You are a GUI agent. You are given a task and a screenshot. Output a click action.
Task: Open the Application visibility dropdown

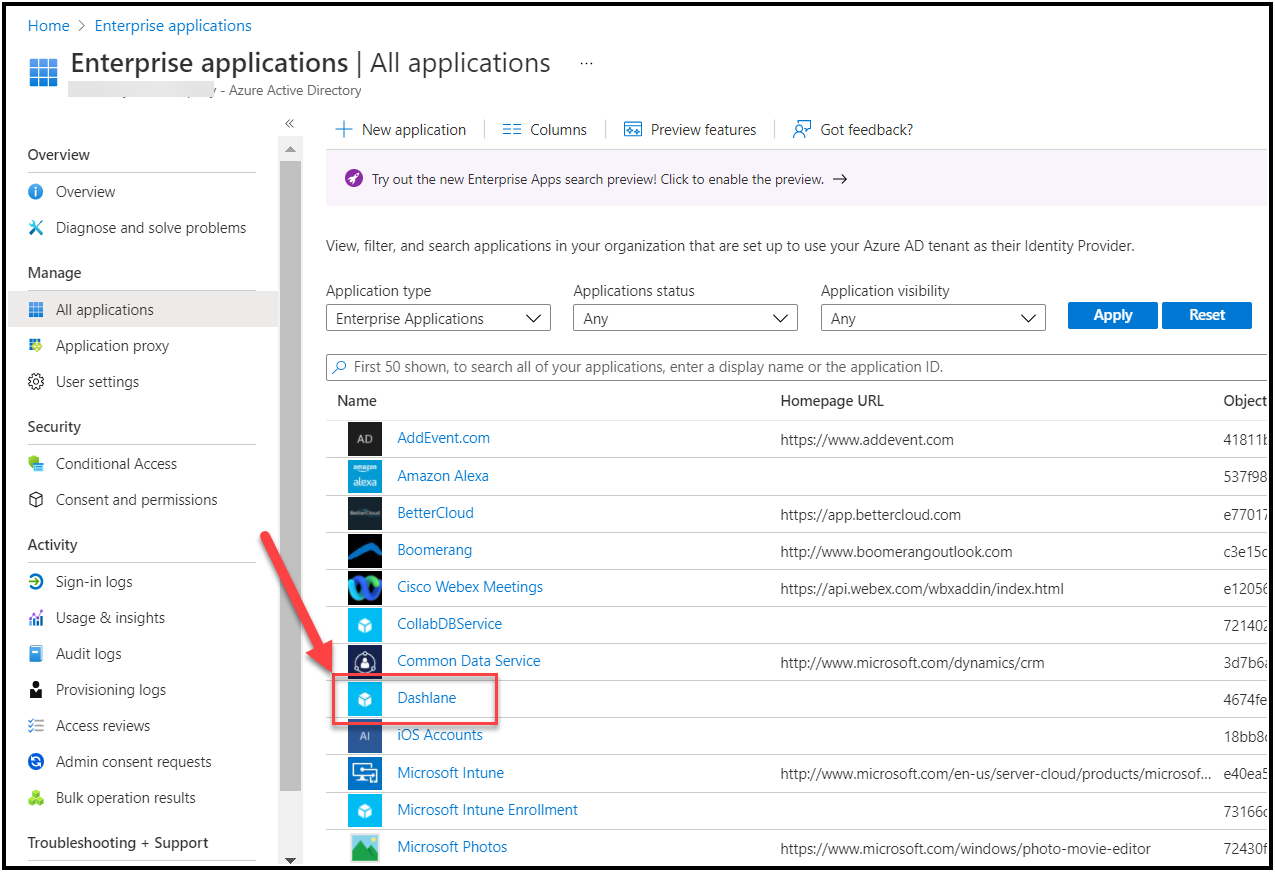pyautogui.click(x=932, y=319)
